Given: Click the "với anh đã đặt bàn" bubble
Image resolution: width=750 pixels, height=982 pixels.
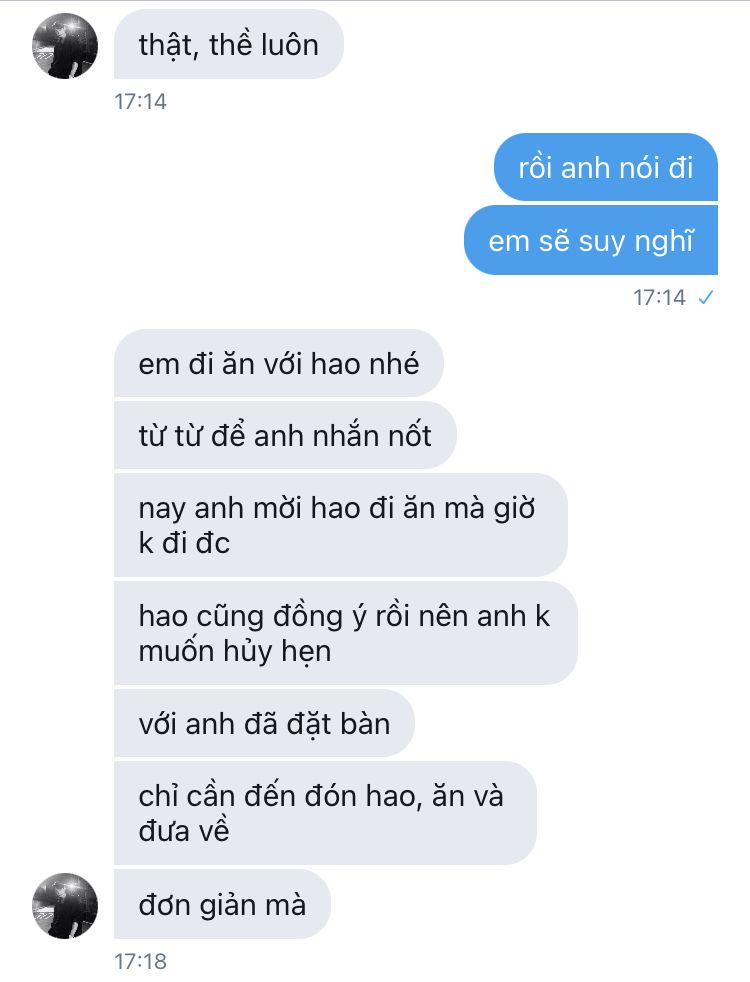Looking at the screenshot, I should pyautogui.click(x=264, y=723).
